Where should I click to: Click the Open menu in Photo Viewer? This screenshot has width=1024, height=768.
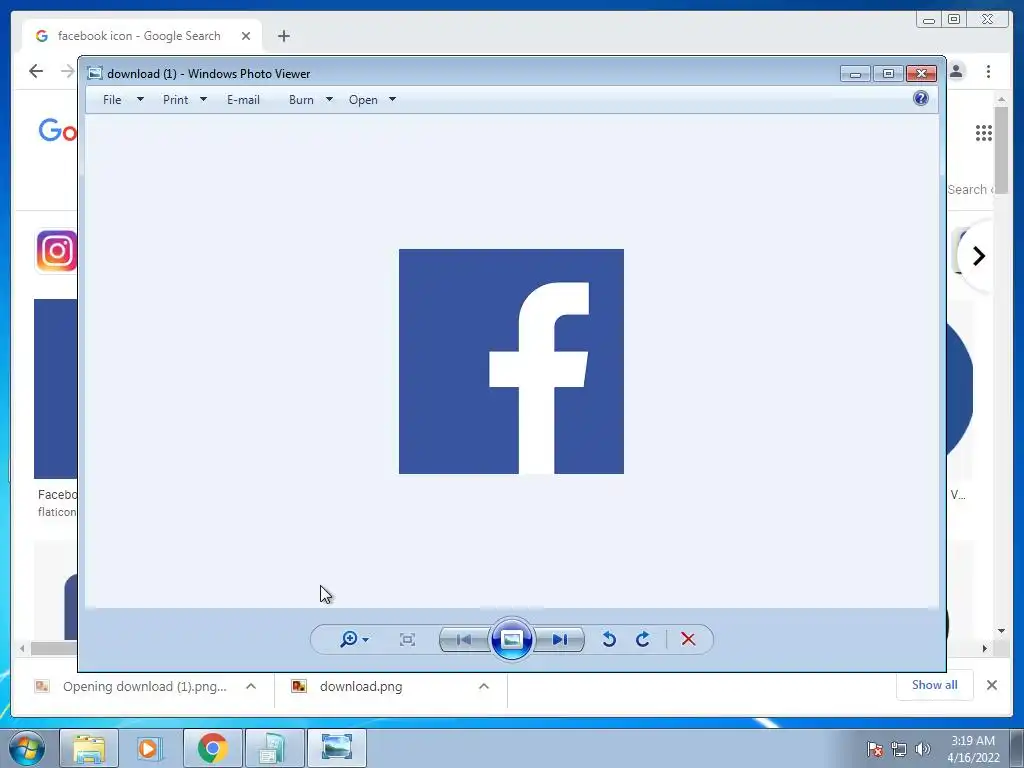tap(363, 100)
